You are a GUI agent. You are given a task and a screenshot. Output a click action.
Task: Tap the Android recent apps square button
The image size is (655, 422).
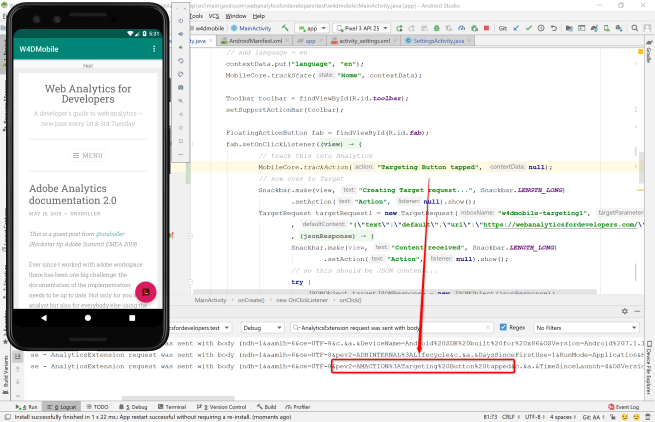pos(133,317)
